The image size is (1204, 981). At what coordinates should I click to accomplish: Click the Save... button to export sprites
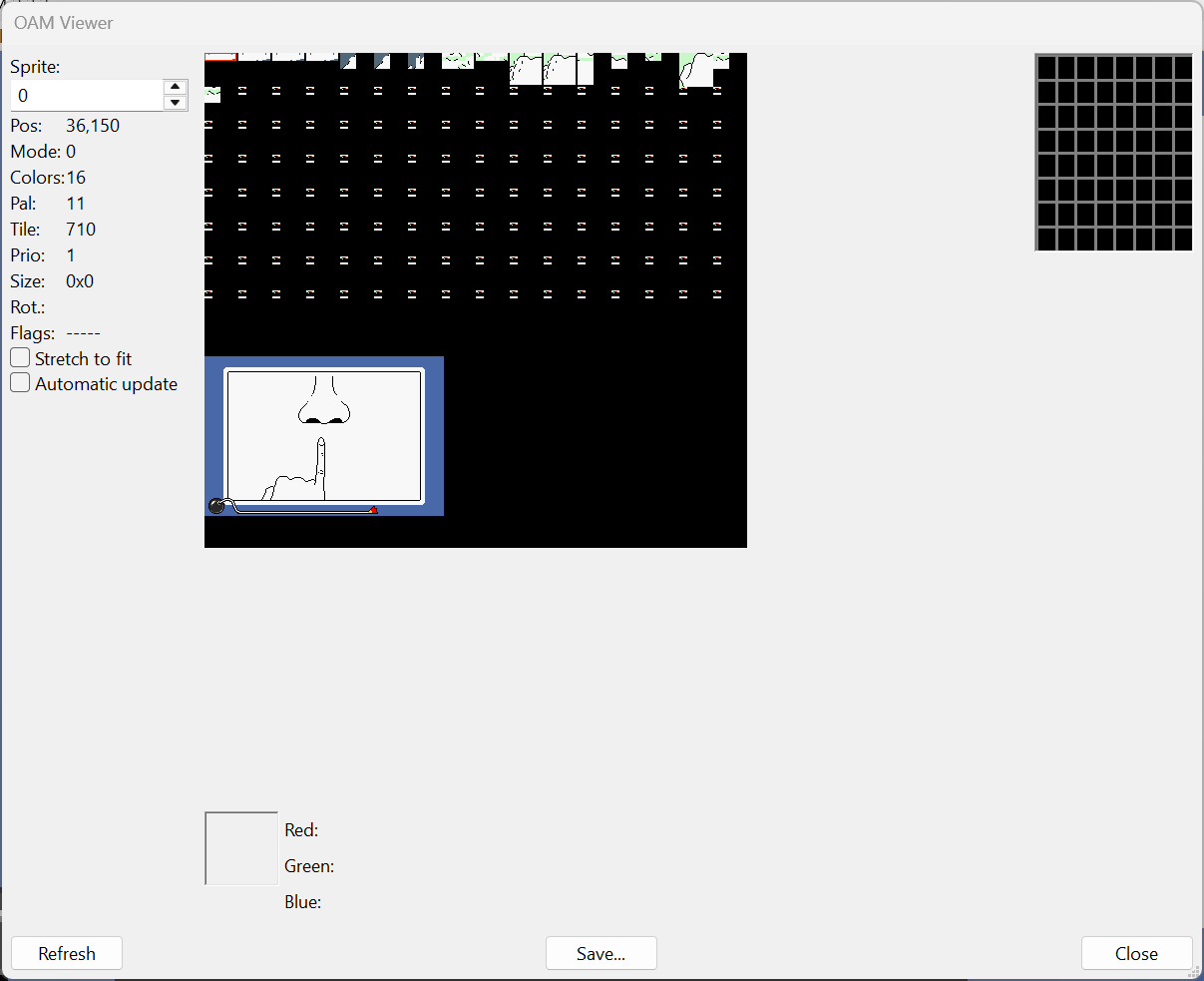[601, 953]
